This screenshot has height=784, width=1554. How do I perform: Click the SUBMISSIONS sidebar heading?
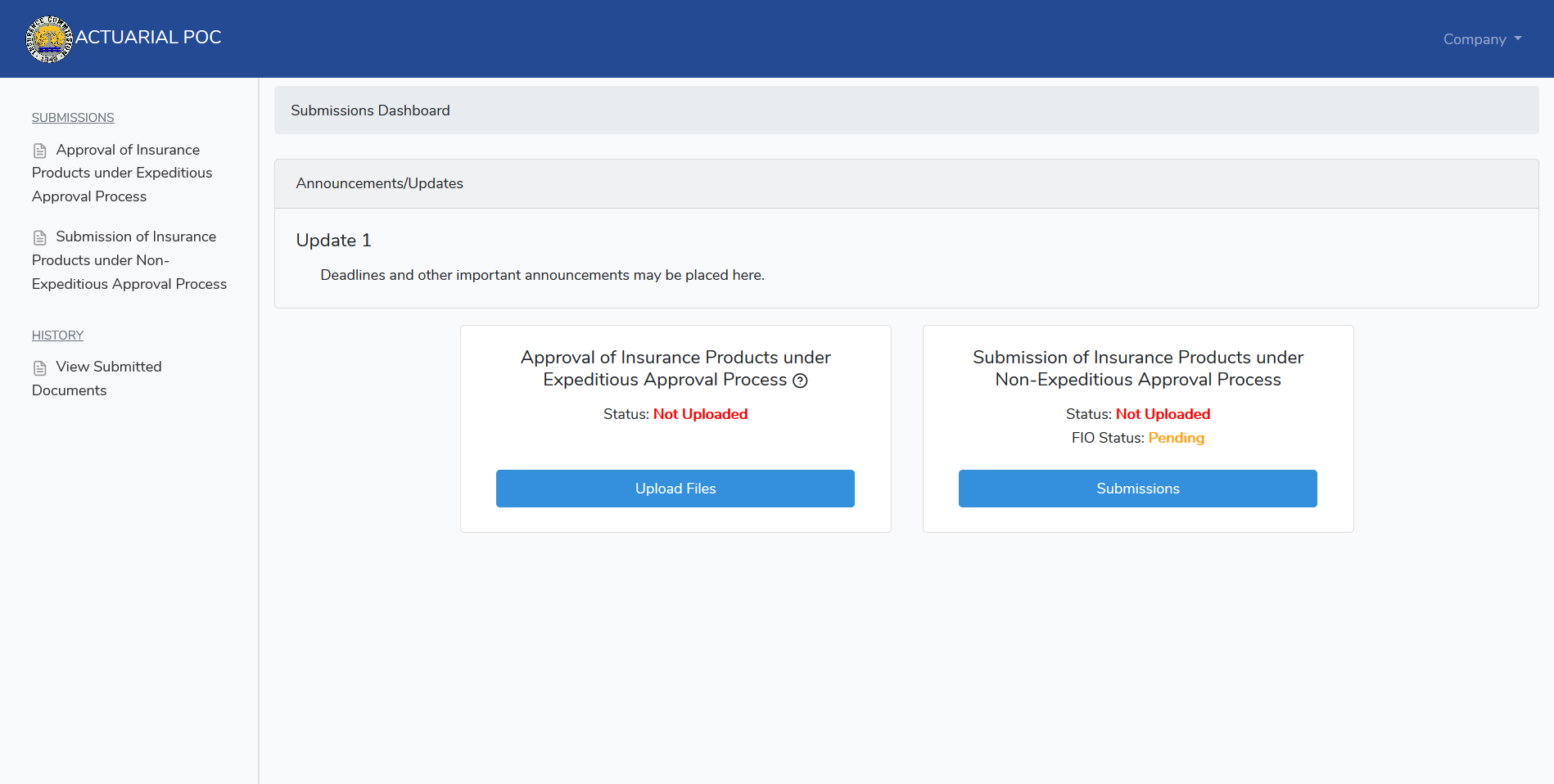[x=73, y=118]
